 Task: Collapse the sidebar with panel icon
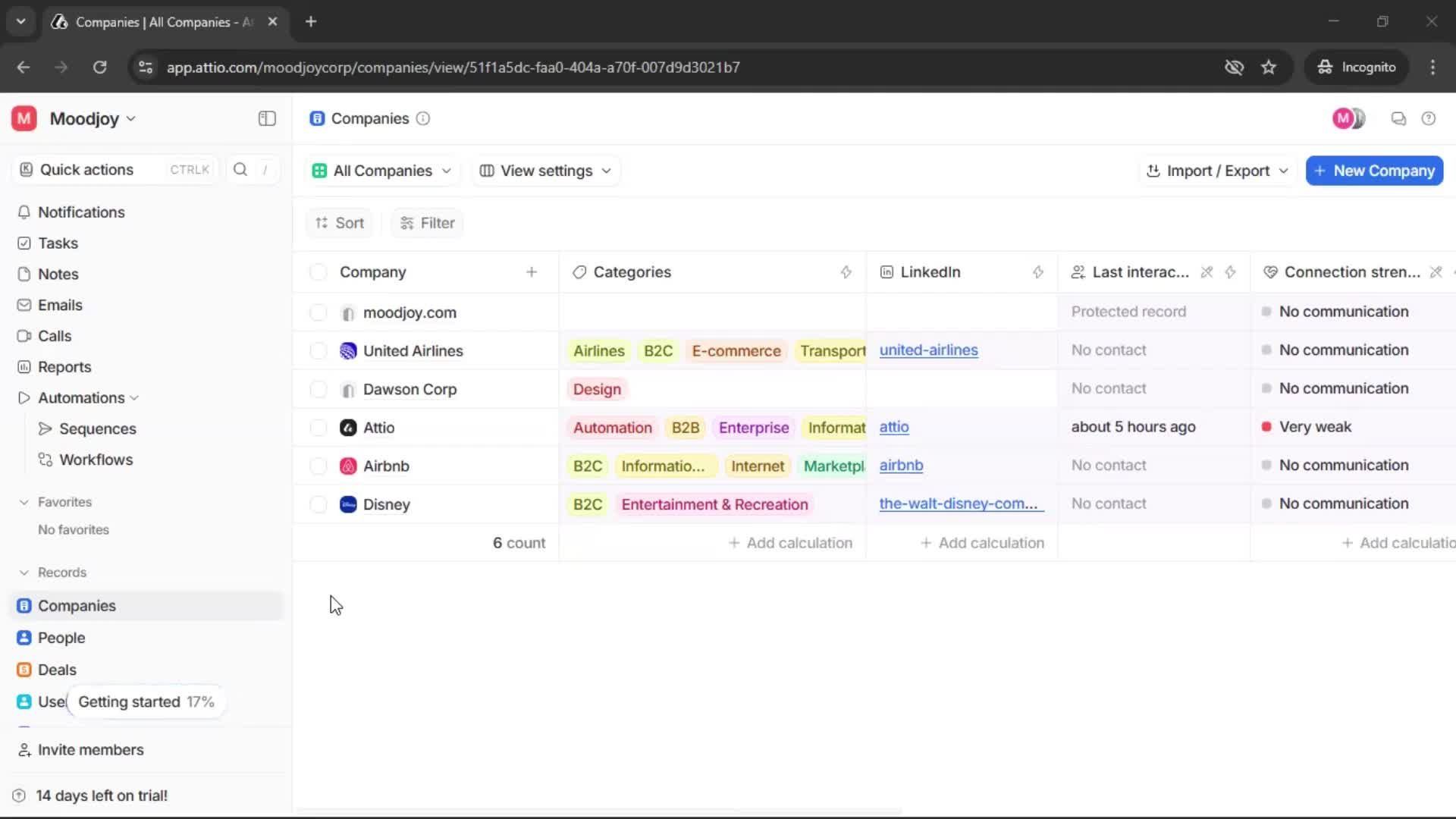(x=267, y=118)
